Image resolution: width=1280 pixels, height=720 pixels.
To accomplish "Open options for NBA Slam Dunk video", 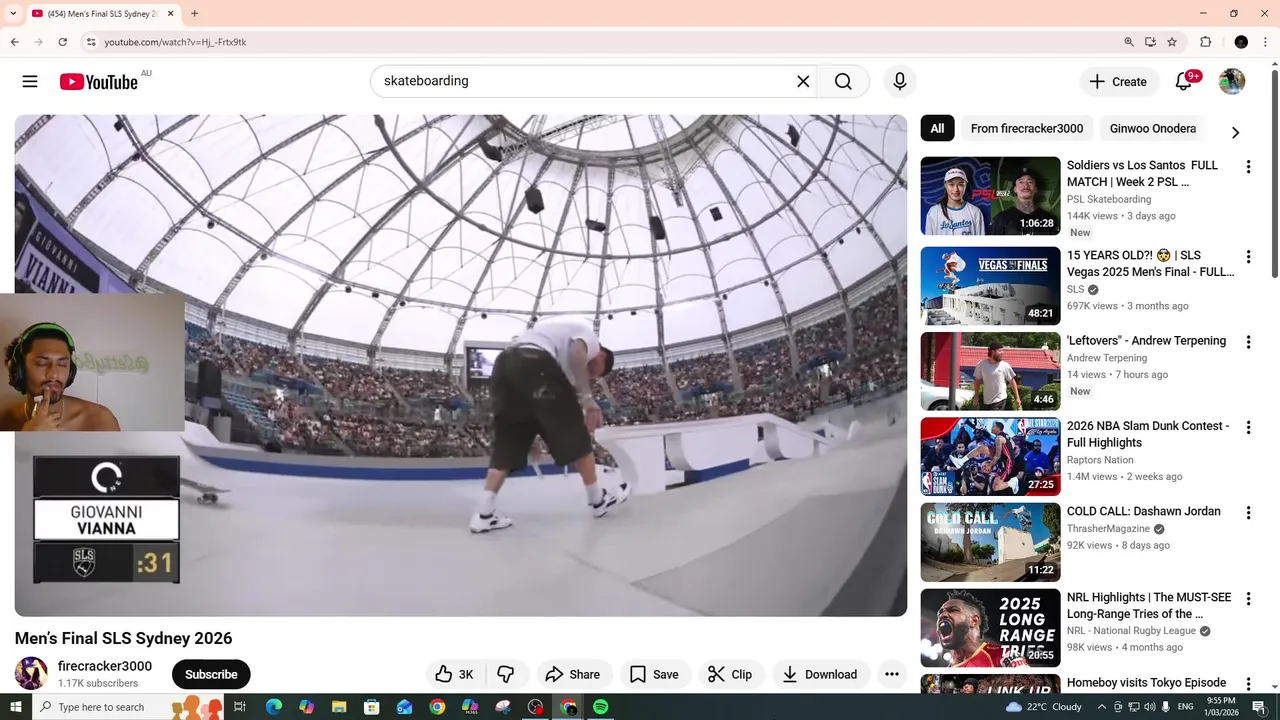I will pyautogui.click(x=1248, y=427).
